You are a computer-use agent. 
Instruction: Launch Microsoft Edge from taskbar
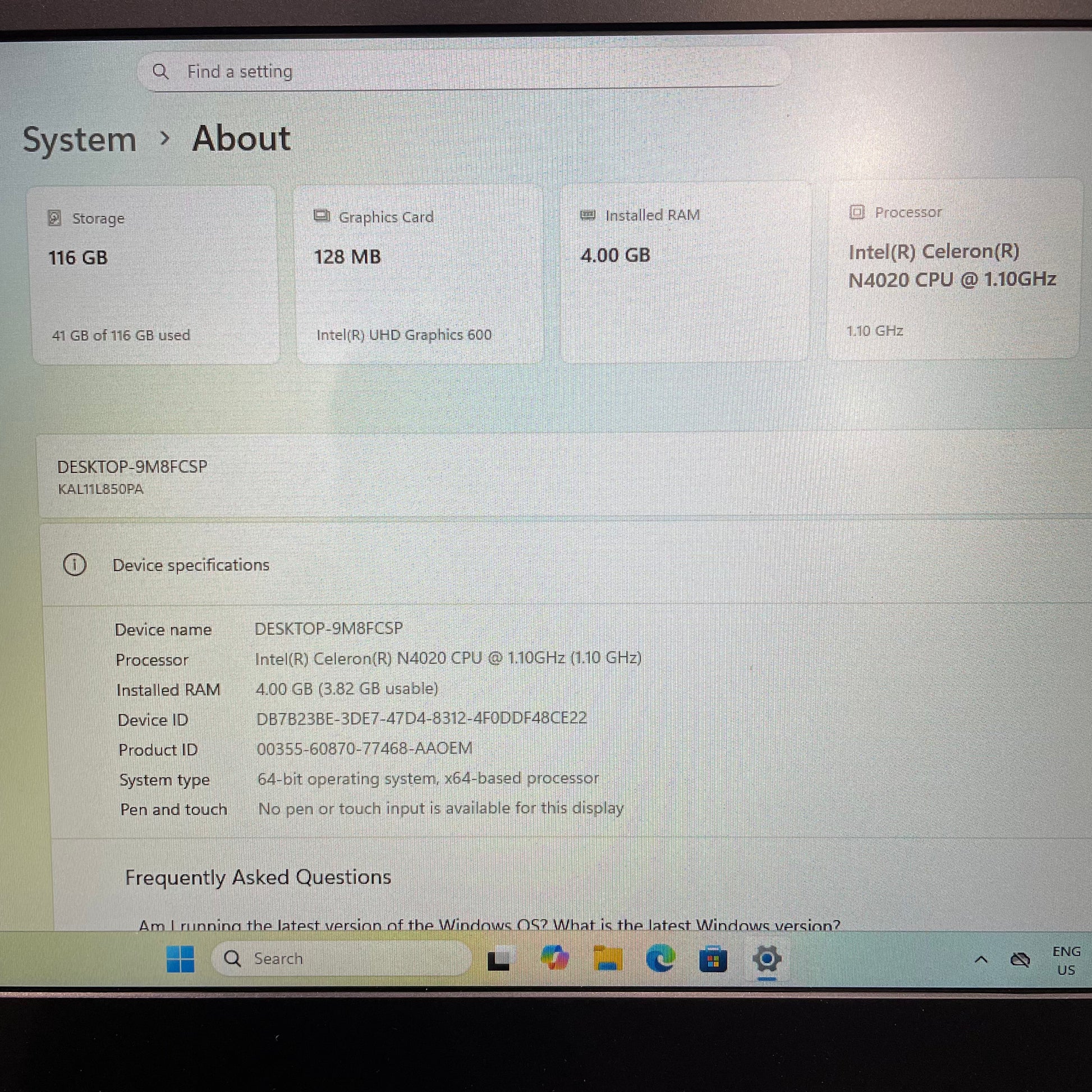660,958
